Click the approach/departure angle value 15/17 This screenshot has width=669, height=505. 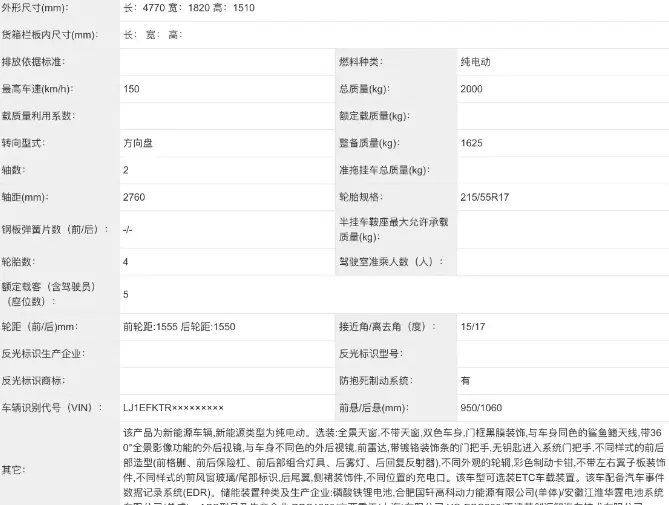[473, 327]
